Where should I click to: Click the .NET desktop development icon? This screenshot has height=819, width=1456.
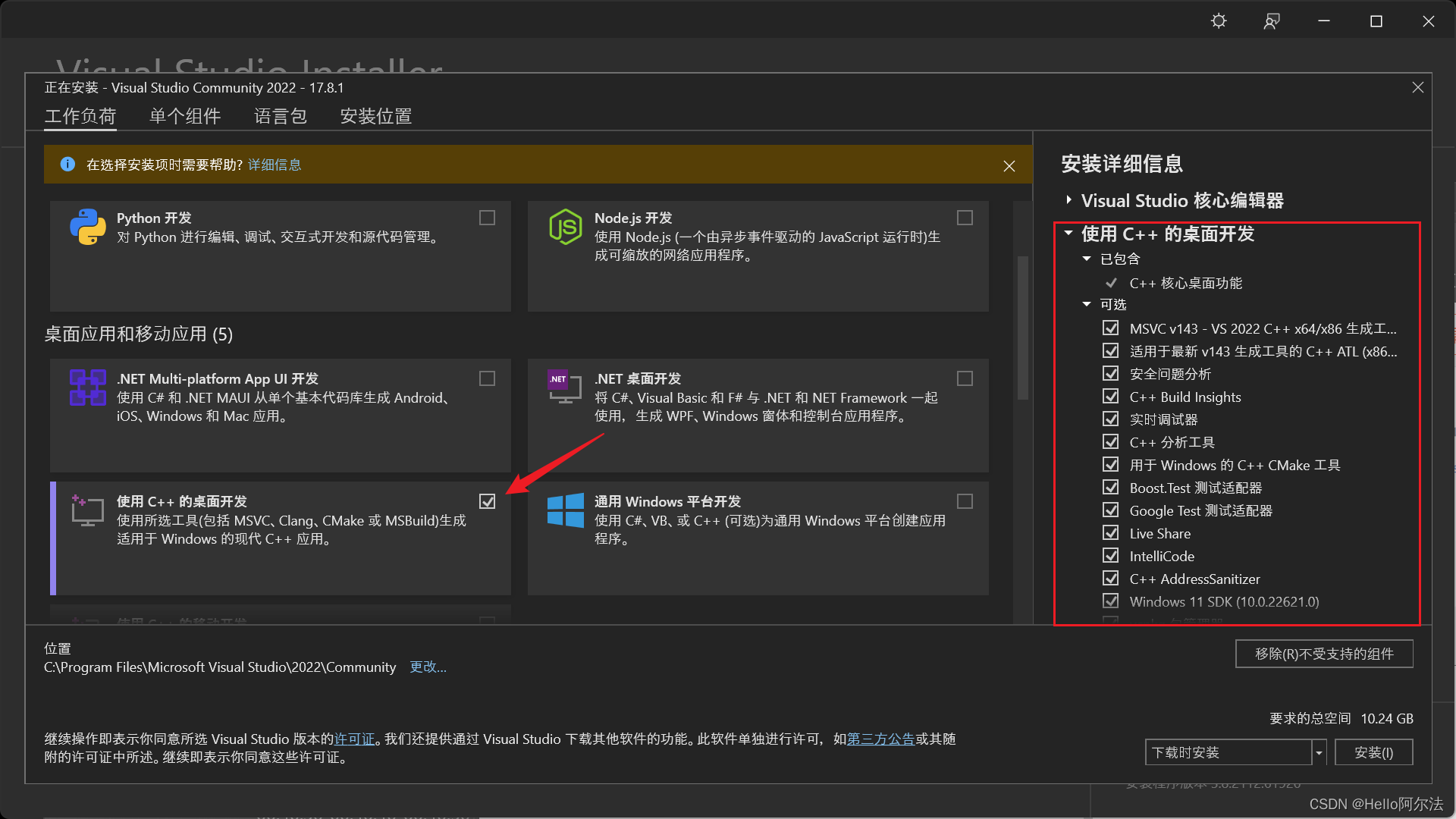coord(564,387)
